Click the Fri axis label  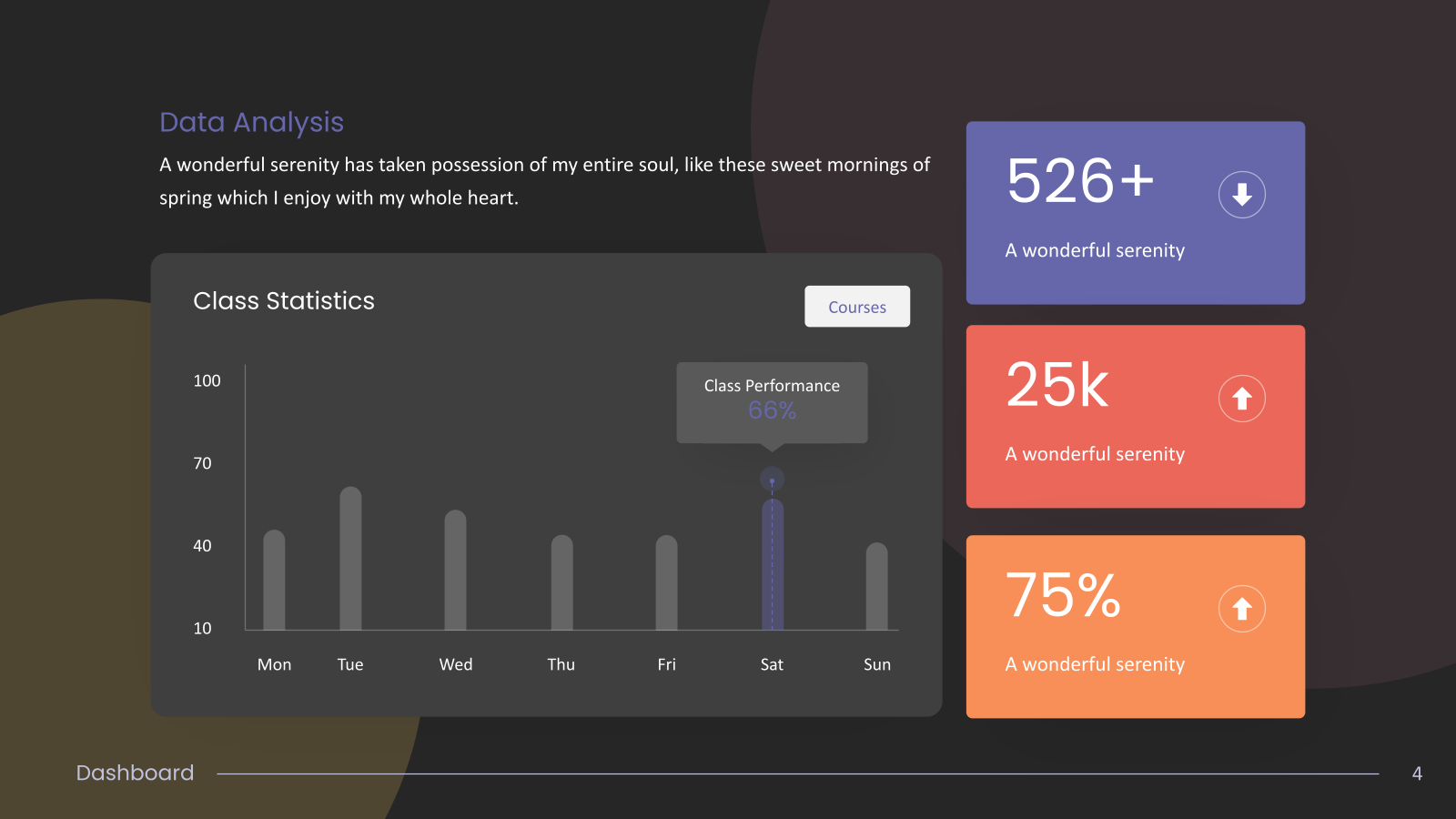pos(667,664)
